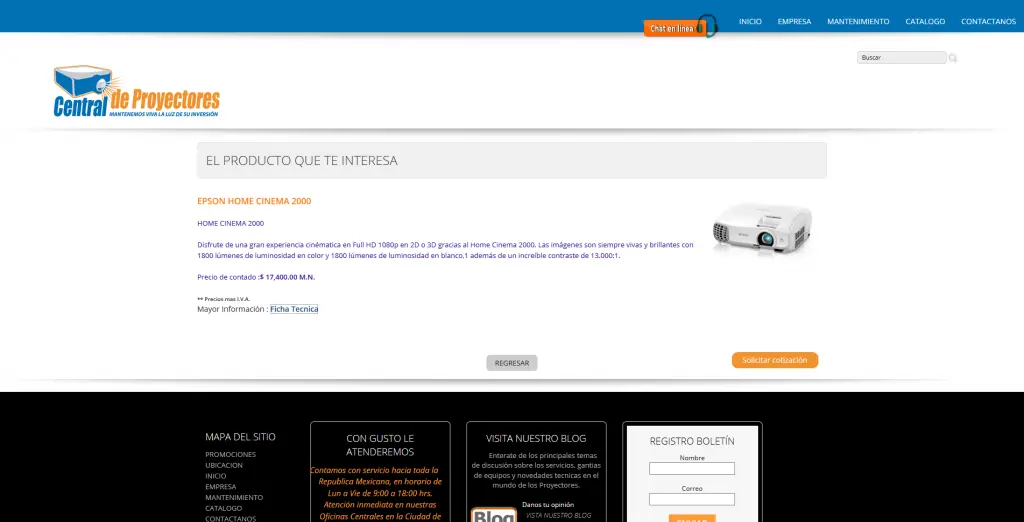The image size is (1024, 522).
Task: Click the Central de Proyectores logo
Action: click(x=136, y=91)
